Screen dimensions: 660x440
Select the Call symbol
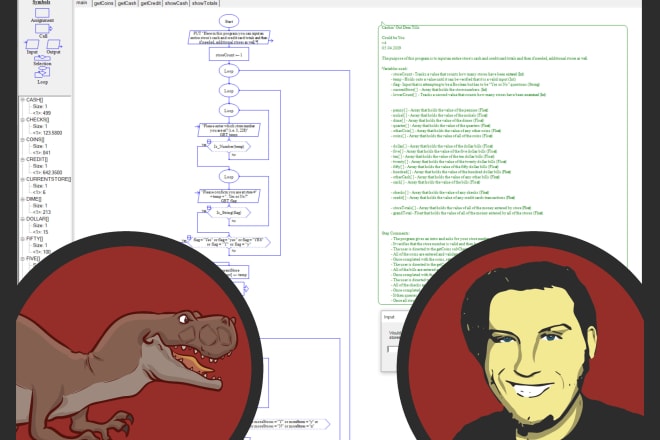pyautogui.click(x=43, y=29)
